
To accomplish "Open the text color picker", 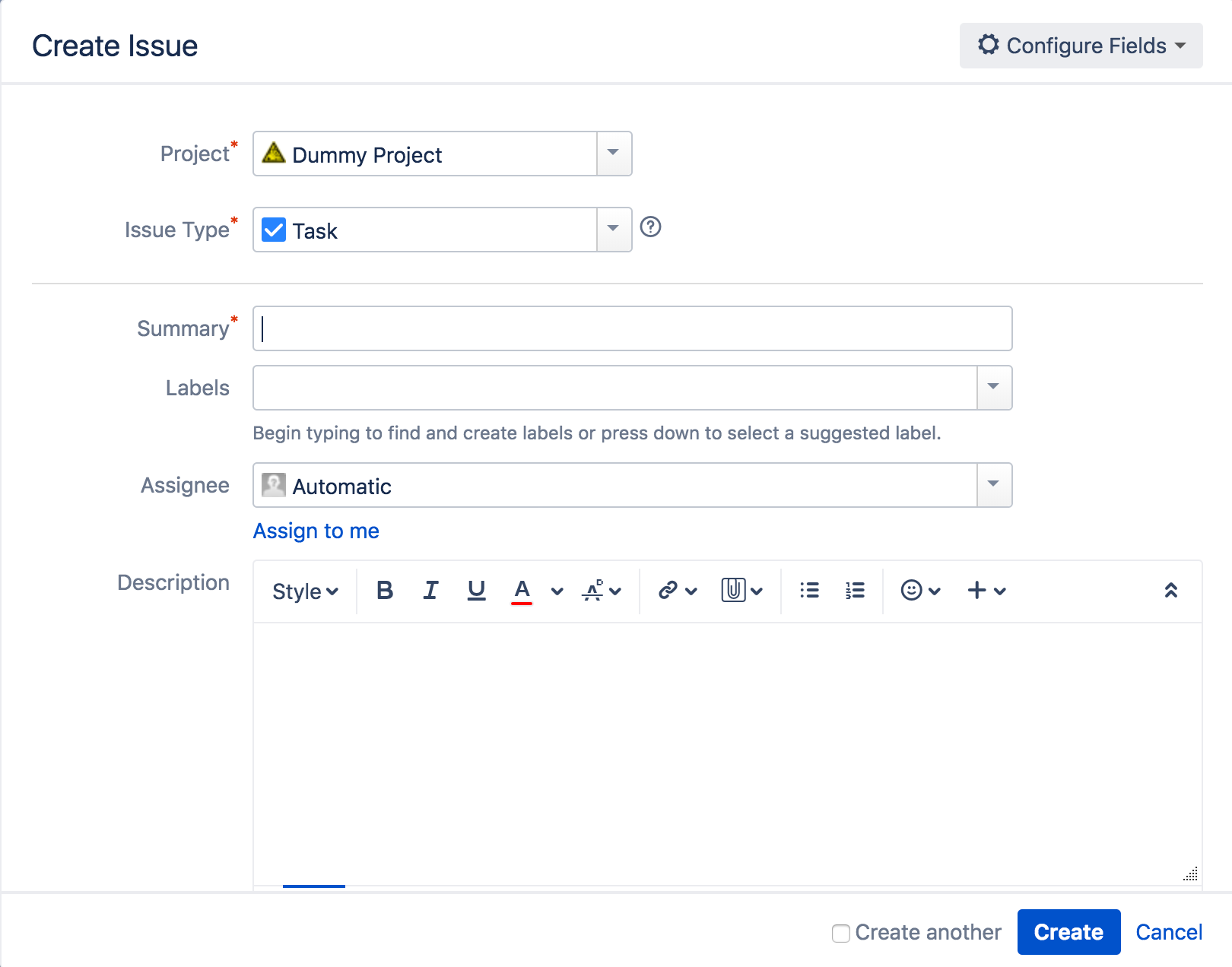I will coord(522,591).
